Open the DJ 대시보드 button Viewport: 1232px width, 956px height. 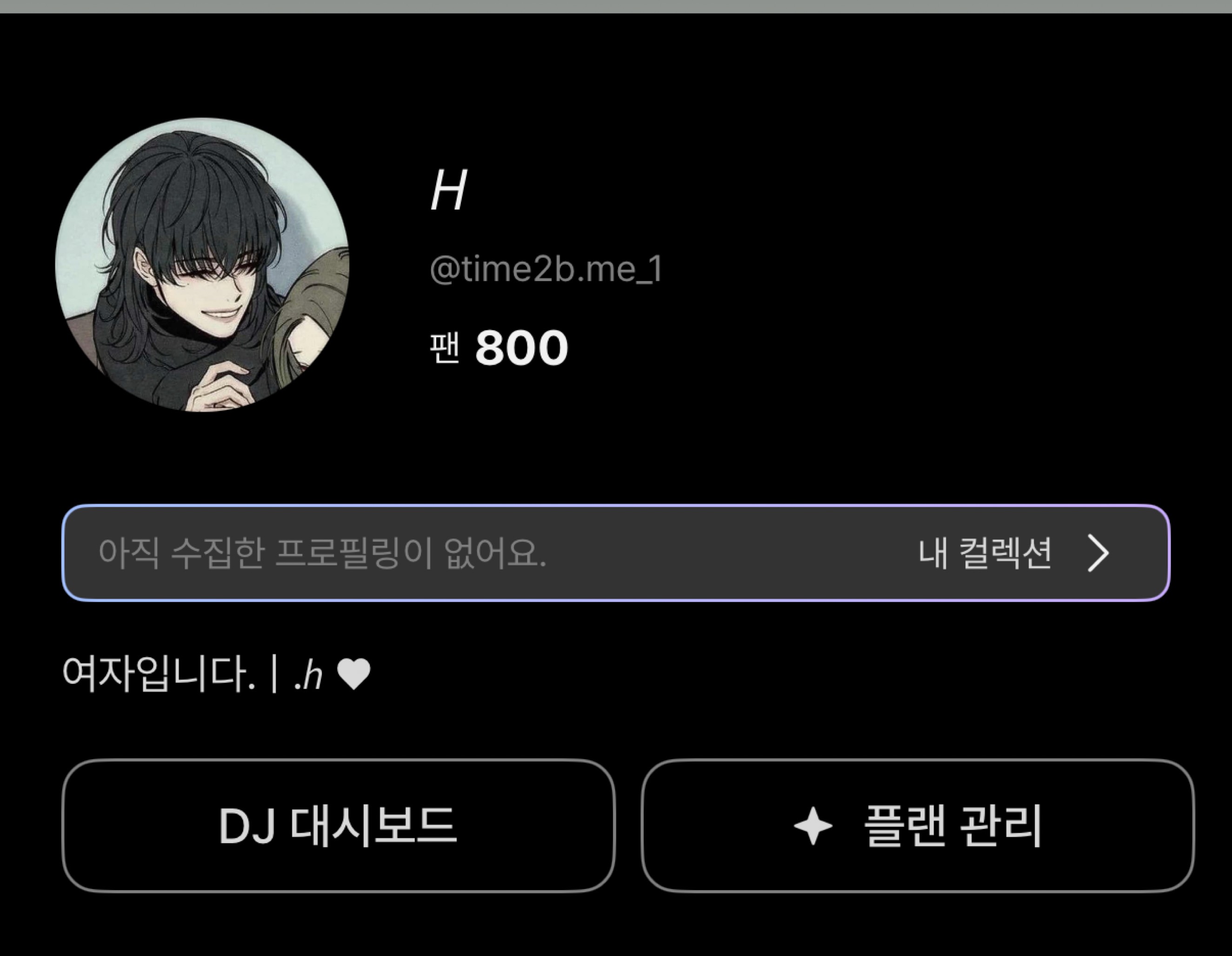click(338, 826)
